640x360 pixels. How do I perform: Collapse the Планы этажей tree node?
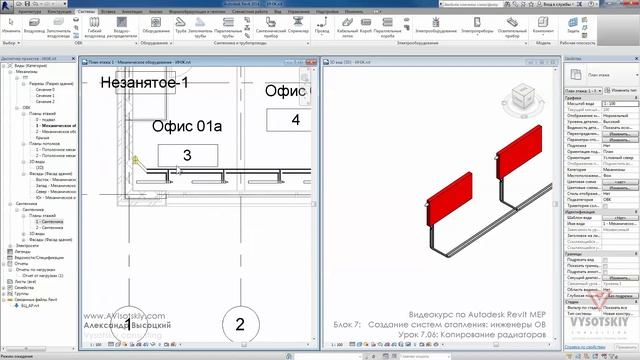pyautogui.click(x=24, y=113)
